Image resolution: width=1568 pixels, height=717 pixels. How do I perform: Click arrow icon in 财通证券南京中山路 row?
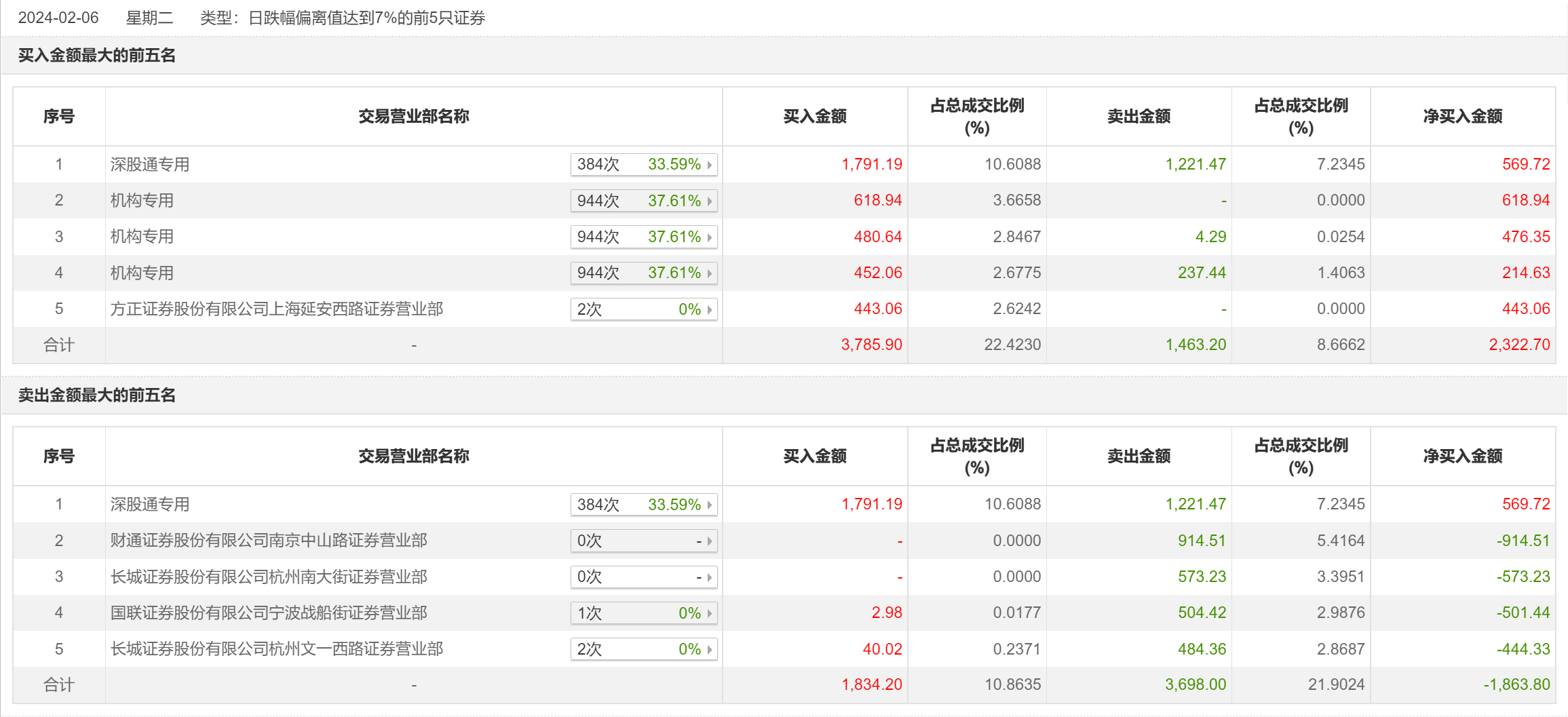click(x=709, y=541)
